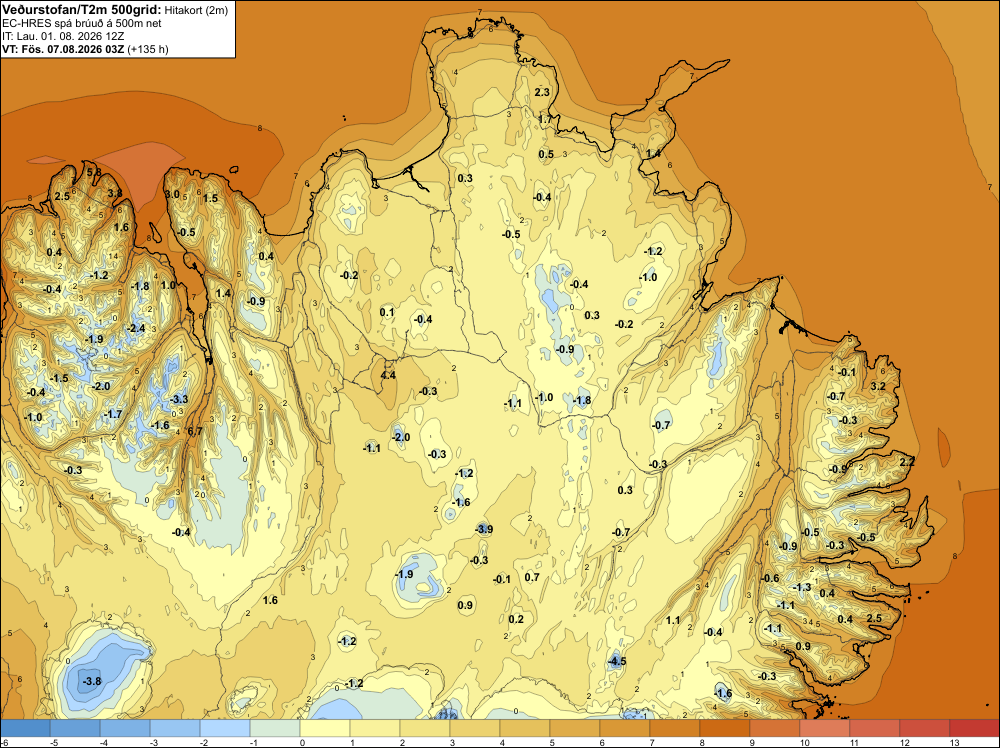Screen dimensions: 1000x748
Task: Click the '(+135 h)' forecast offset text
Action: coord(148,49)
